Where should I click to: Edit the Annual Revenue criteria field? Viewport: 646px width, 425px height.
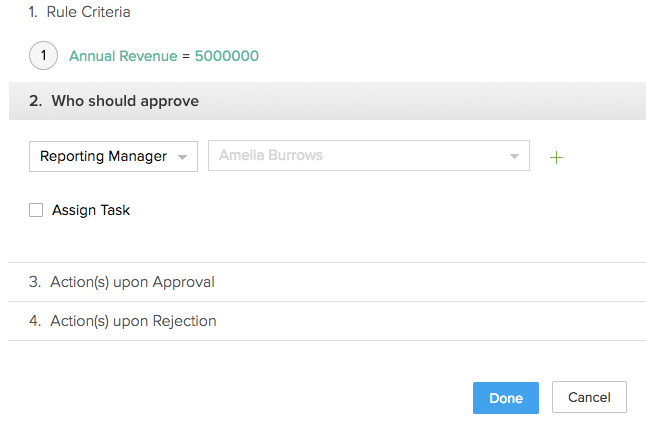(122, 56)
